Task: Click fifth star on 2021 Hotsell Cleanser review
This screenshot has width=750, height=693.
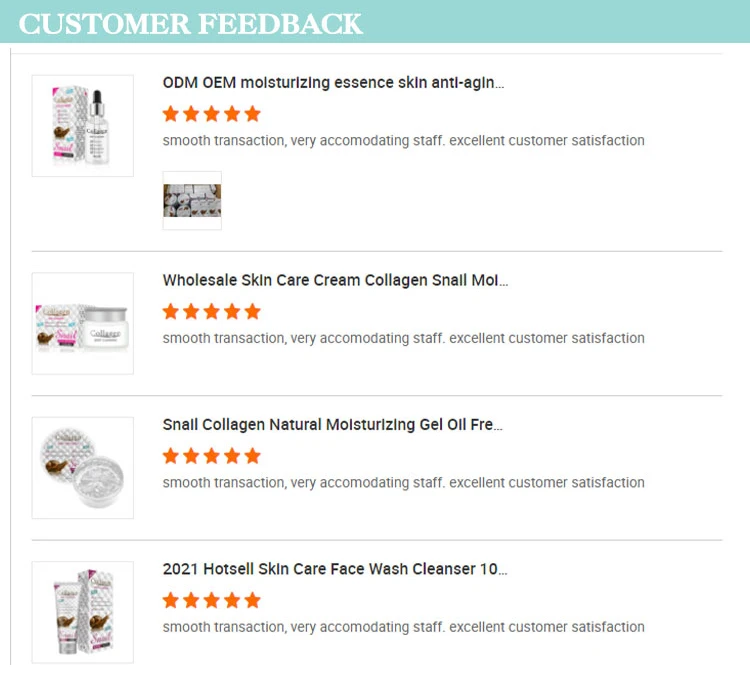Action: (x=252, y=600)
